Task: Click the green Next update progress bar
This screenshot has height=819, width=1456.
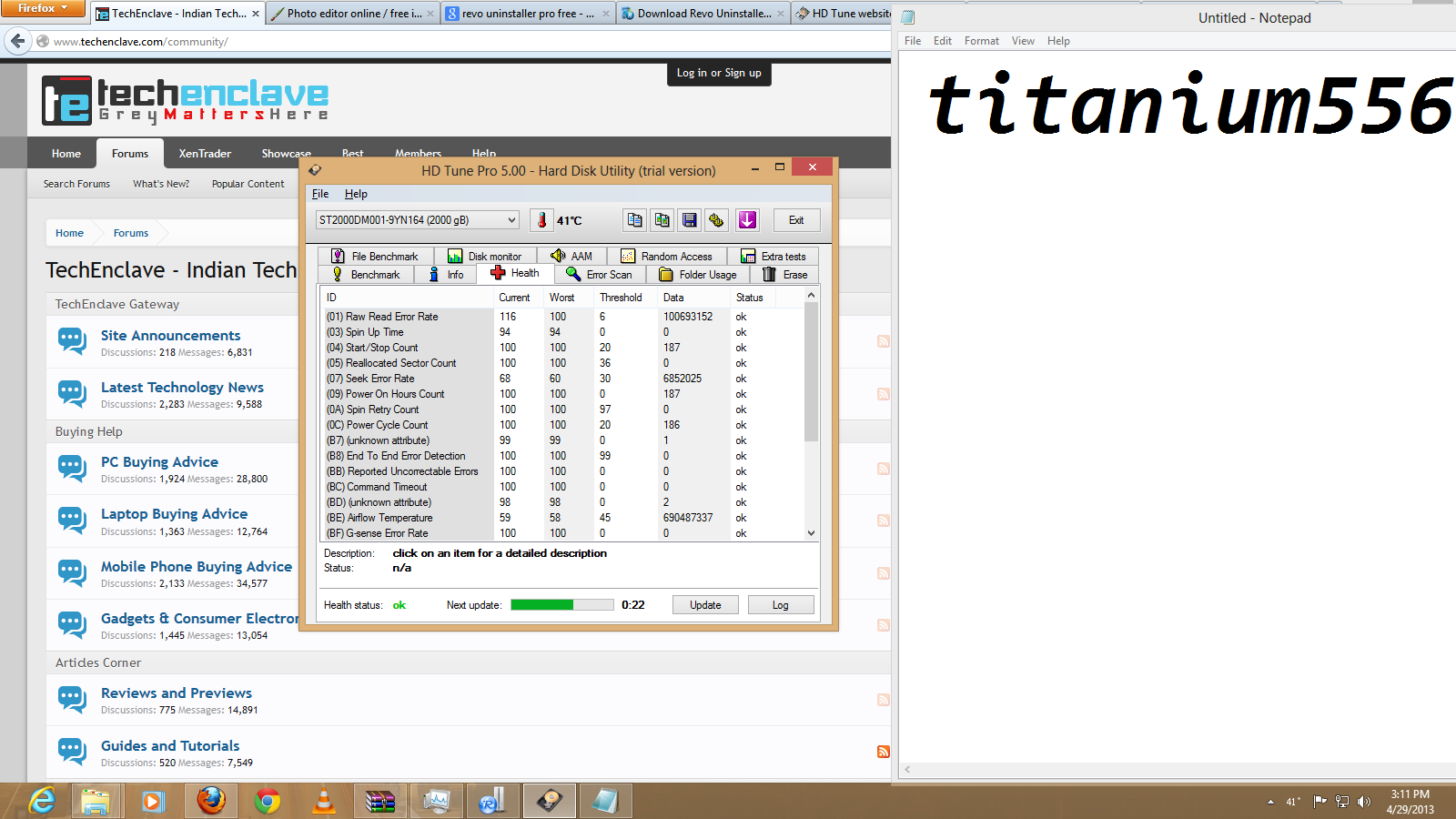Action: [562, 605]
